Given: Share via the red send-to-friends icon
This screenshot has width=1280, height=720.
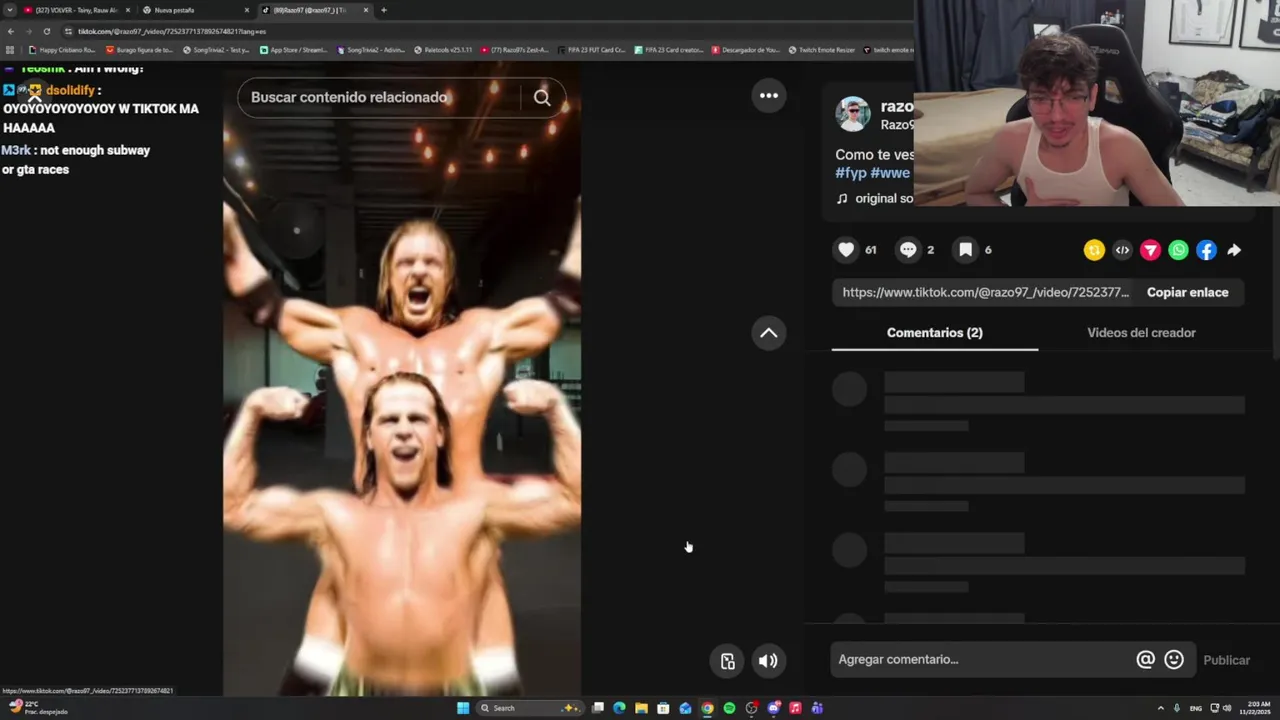Looking at the screenshot, I should tap(1150, 251).
